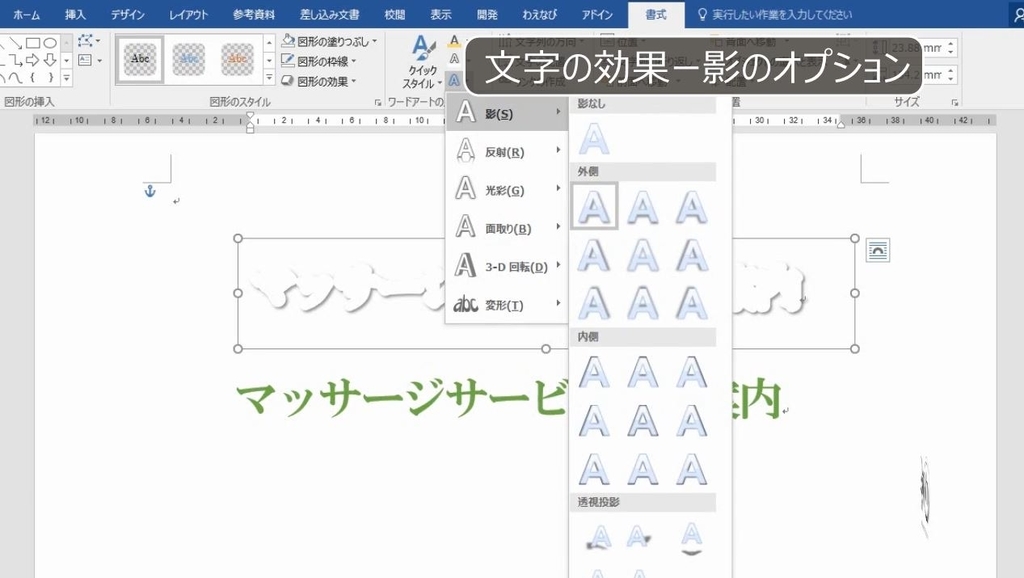Screen dimensions: 1024x578
Task: Open the 図形のスタイル dialog launcher
Action: tap(377, 103)
